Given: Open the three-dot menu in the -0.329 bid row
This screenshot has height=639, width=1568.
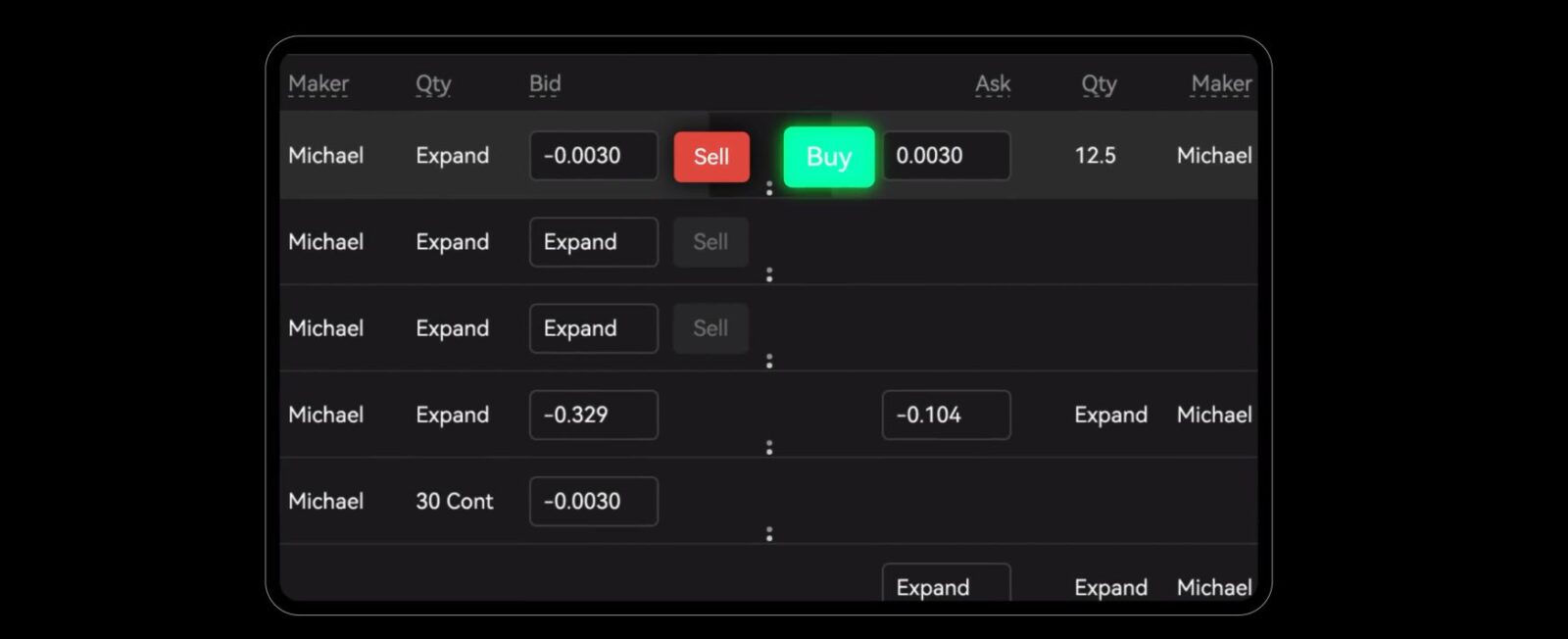Looking at the screenshot, I should (x=769, y=447).
